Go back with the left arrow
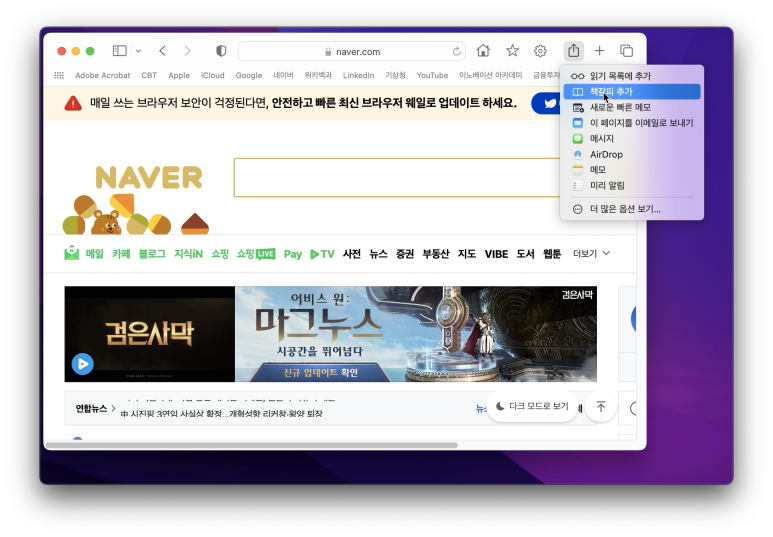This screenshot has height=537, width=773. [162, 51]
